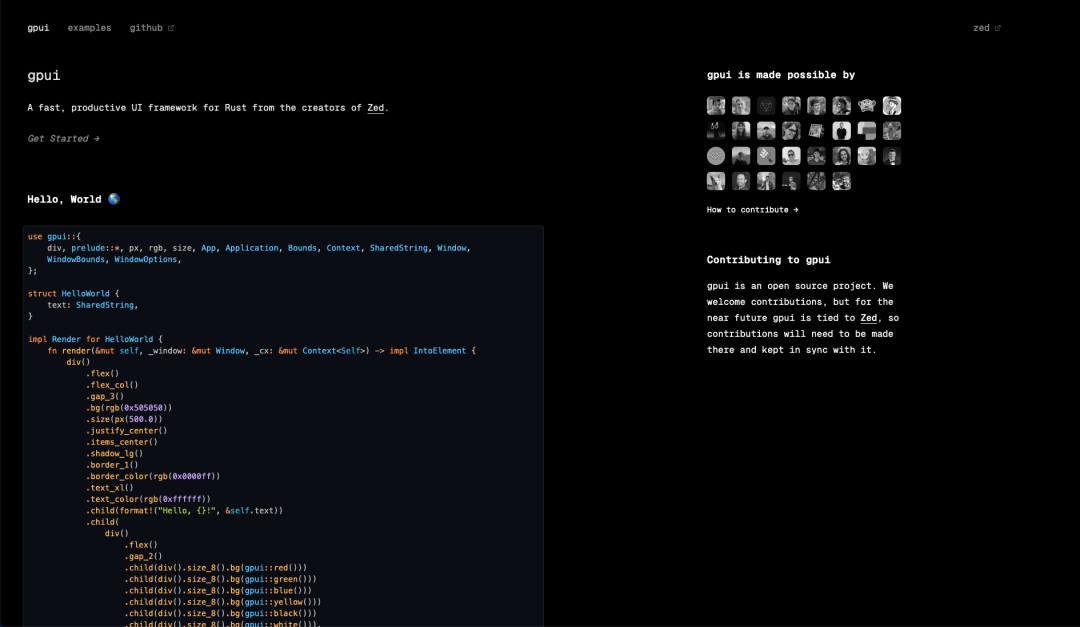The height and width of the screenshot is (627, 1080).
Task: Follow the Zed link in Contributing paragraph
Action: tap(869, 318)
